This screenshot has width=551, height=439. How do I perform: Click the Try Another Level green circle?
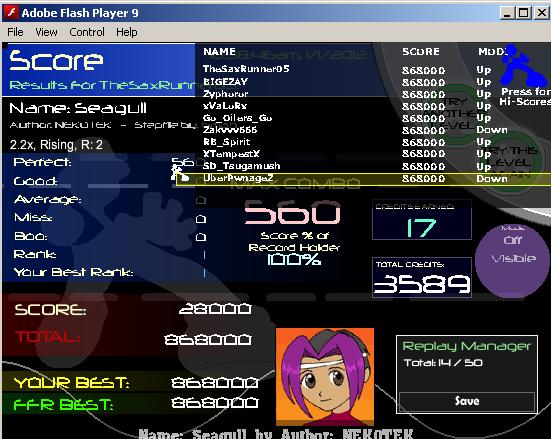(x=456, y=114)
